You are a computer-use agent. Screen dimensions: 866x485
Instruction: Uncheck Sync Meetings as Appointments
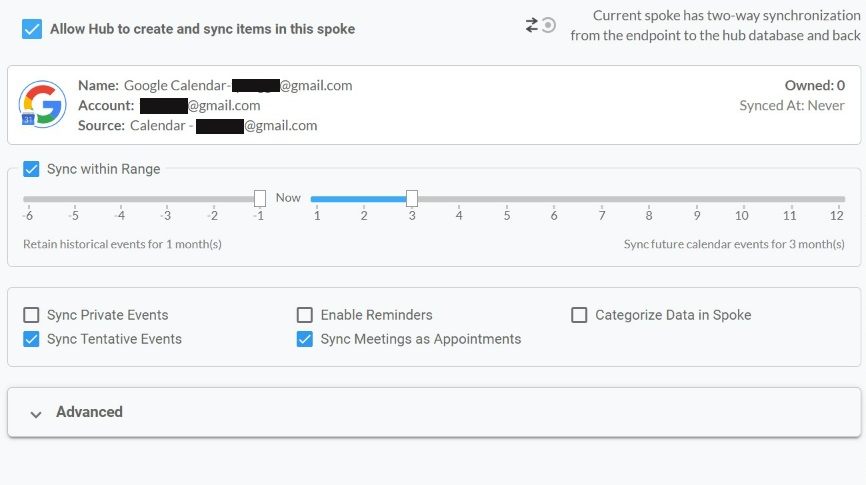point(305,339)
